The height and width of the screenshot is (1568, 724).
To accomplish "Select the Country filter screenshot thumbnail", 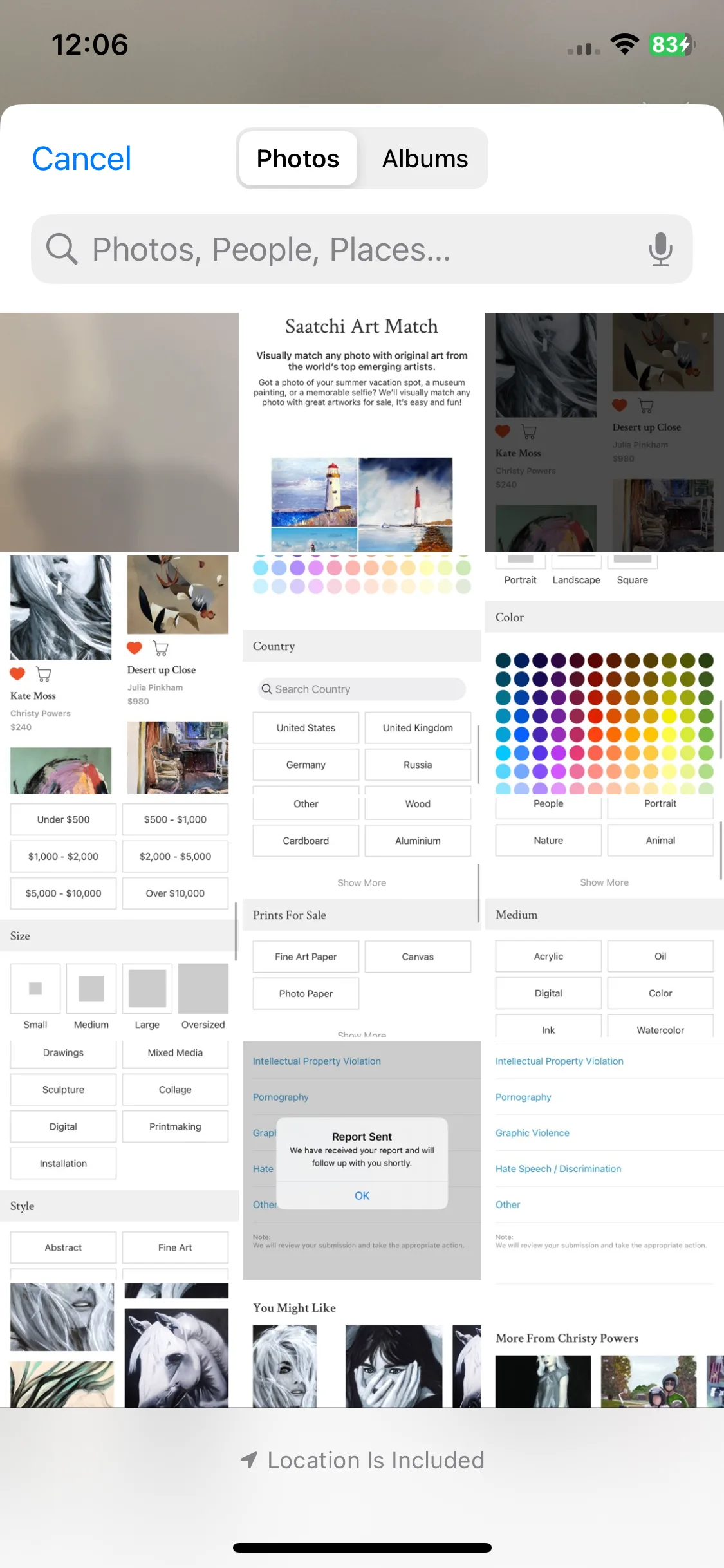I will pyautogui.click(x=362, y=675).
